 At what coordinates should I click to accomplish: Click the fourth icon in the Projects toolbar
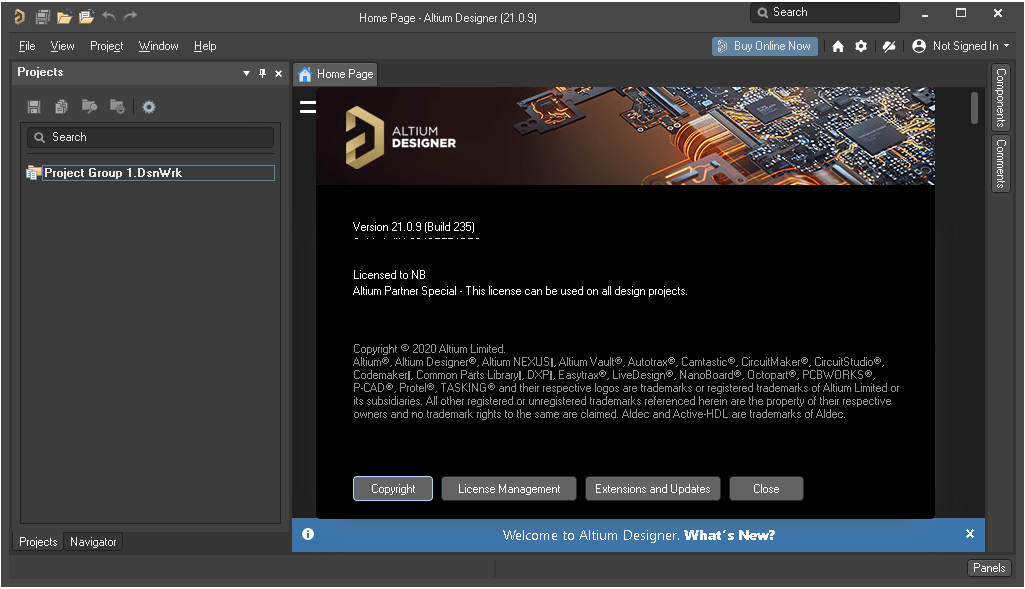(117, 106)
